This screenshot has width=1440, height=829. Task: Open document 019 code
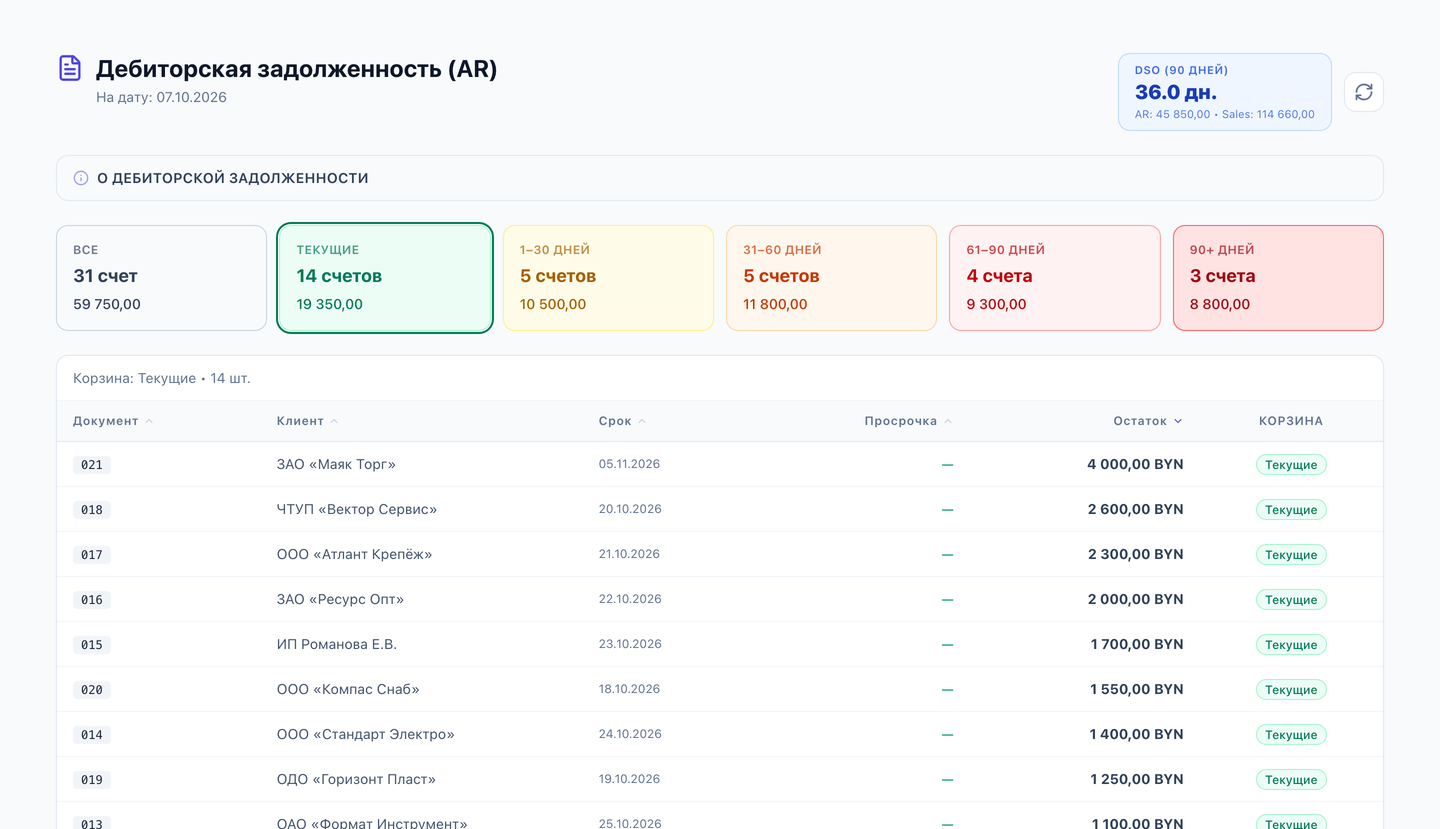(x=92, y=780)
